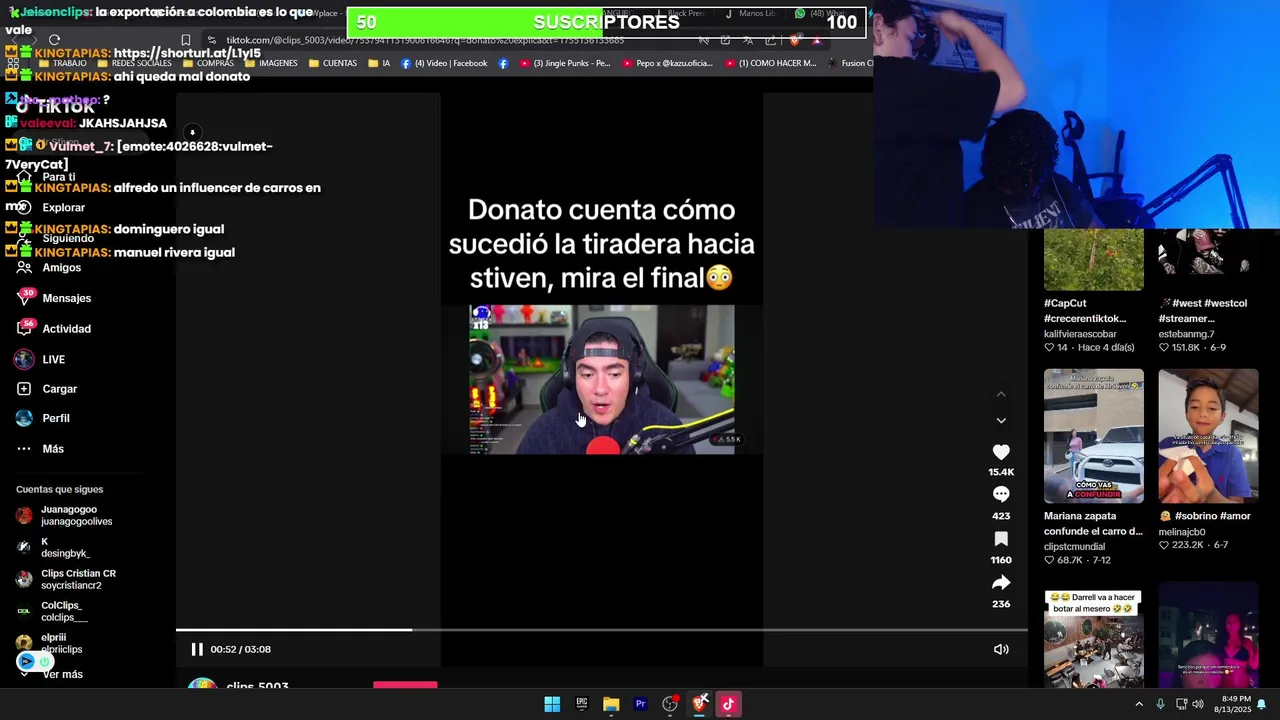1280x720 pixels.
Task: Open CUENTAS bookmarks folder
Action: pos(333,63)
